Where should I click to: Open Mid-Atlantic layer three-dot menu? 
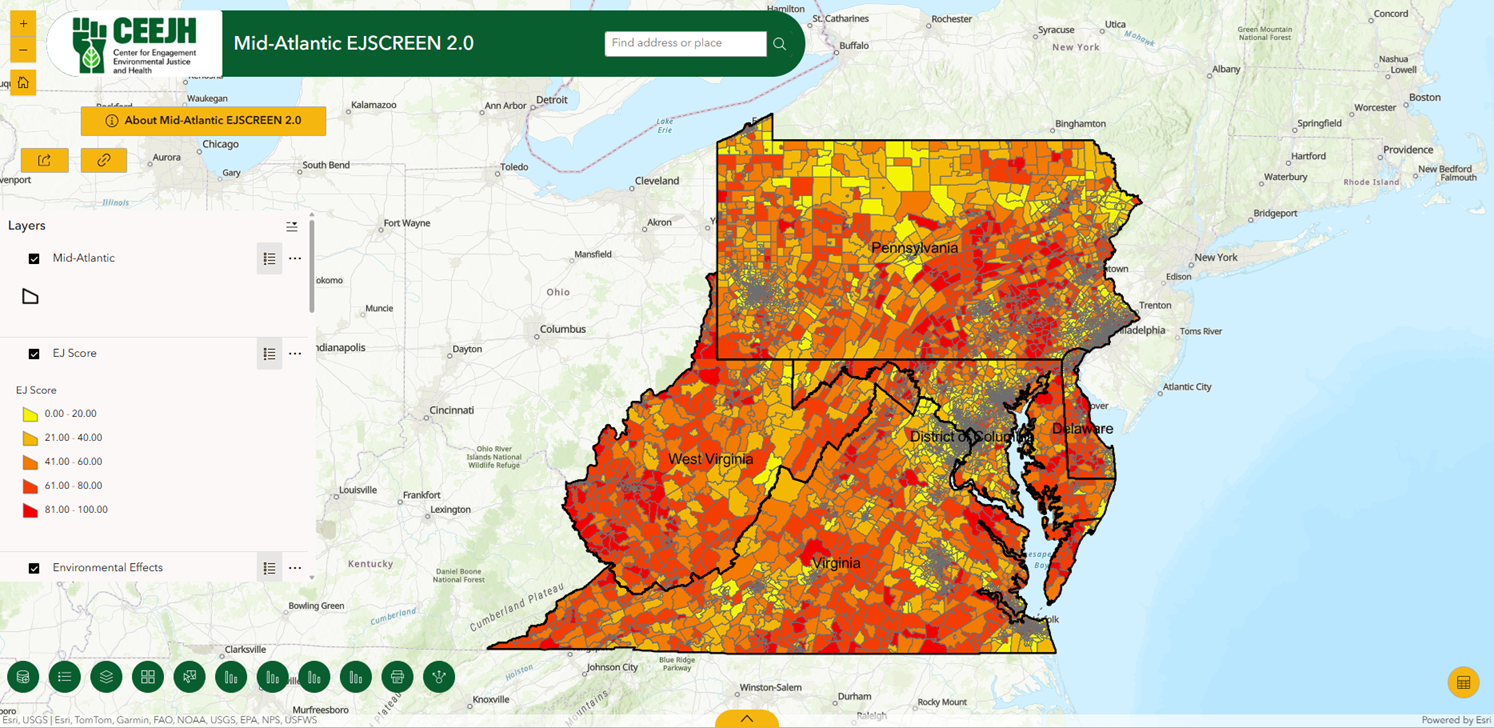pyautogui.click(x=295, y=259)
